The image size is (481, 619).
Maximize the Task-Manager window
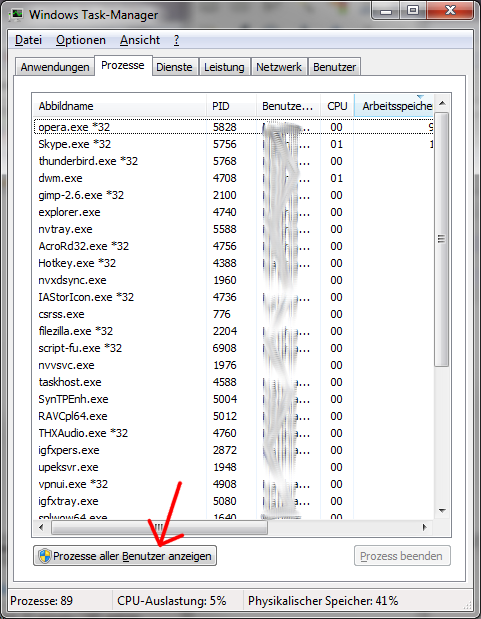(413, 11)
